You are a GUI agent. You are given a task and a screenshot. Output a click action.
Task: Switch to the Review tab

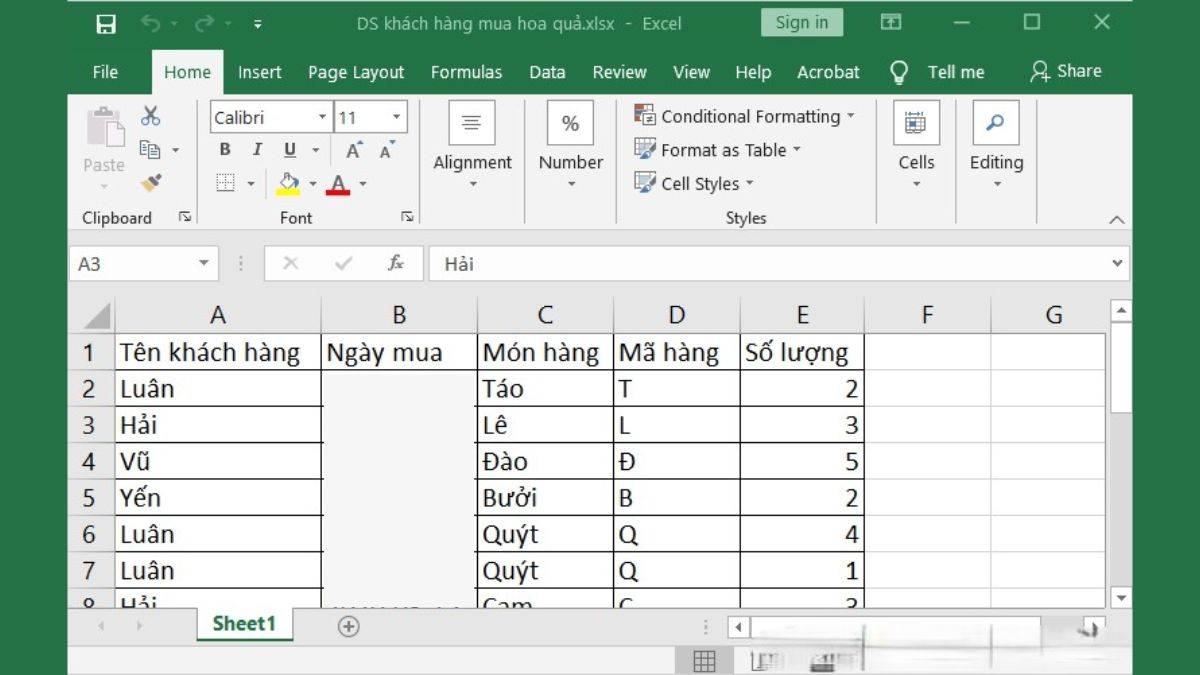click(x=619, y=72)
